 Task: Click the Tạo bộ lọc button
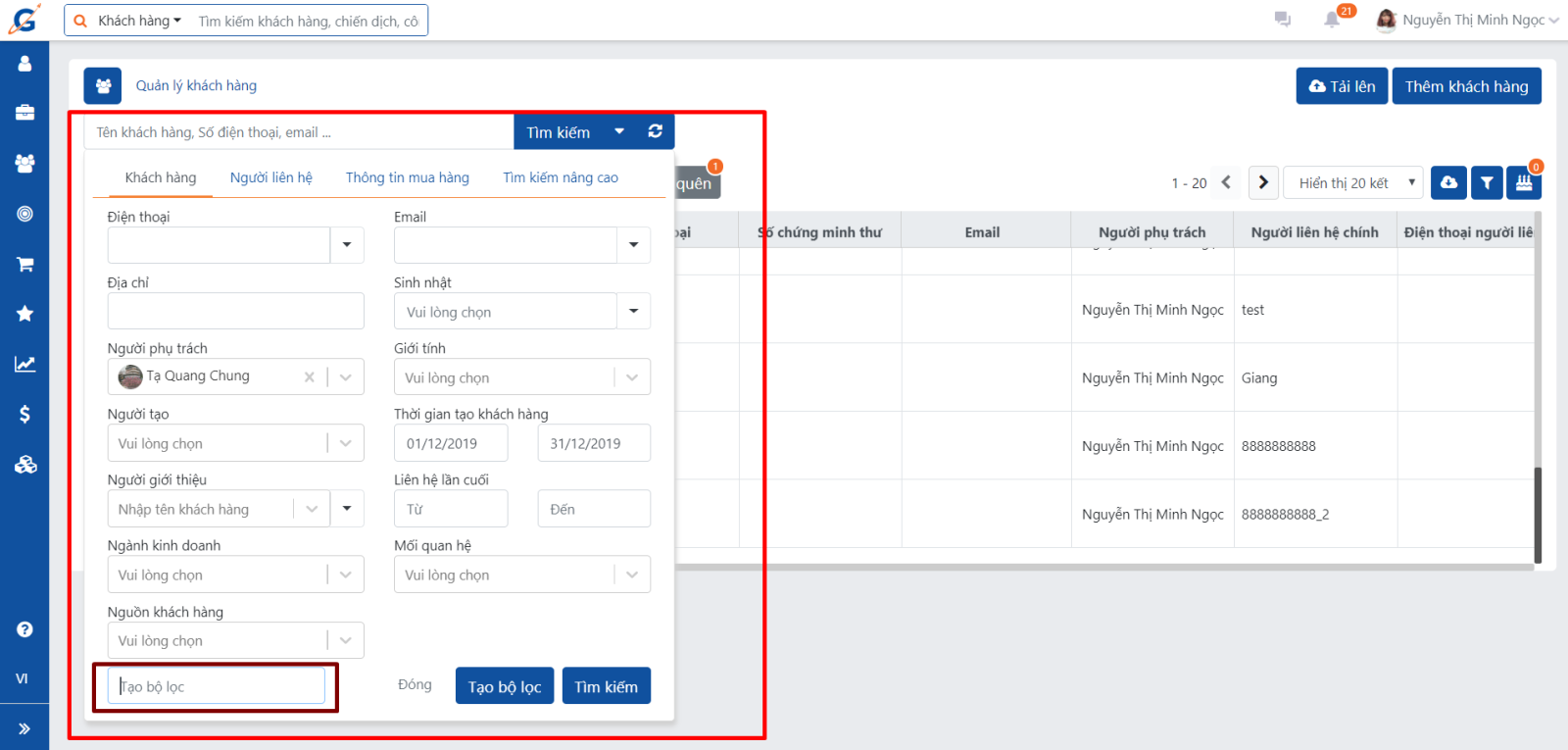click(x=504, y=686)
